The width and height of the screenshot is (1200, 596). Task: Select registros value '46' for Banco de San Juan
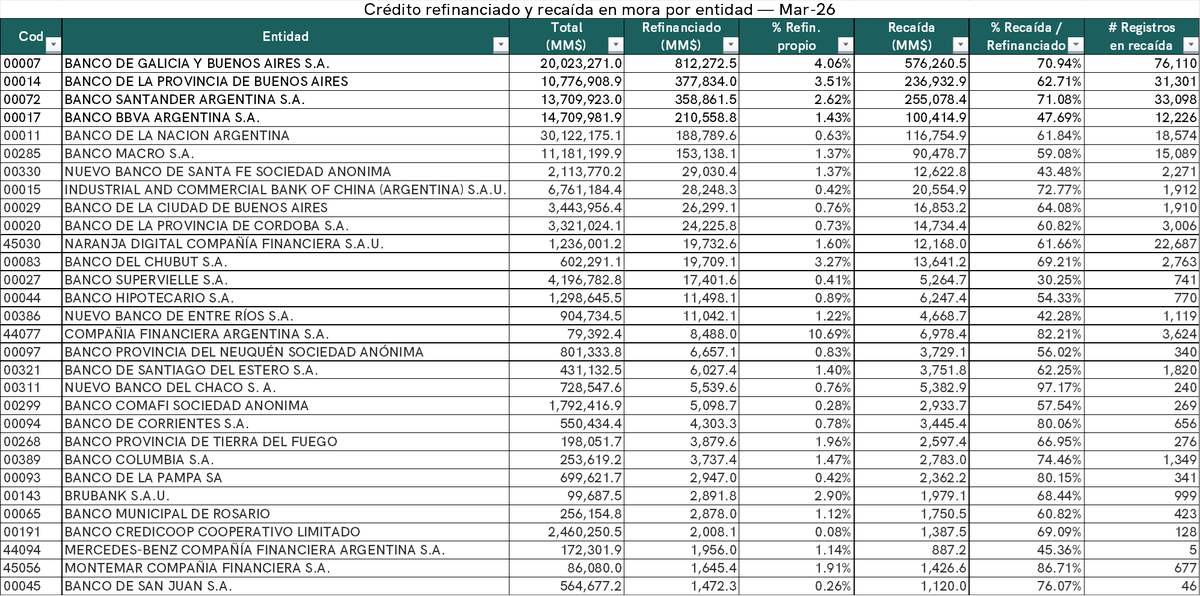1142,586
